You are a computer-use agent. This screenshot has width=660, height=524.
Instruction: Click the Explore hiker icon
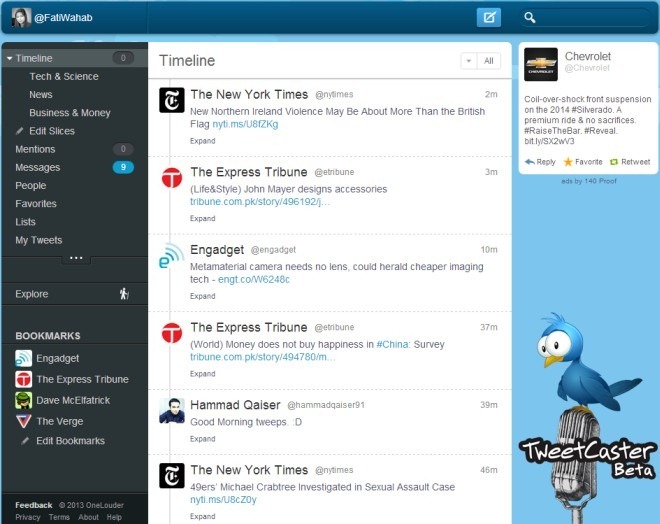(124, 294)
